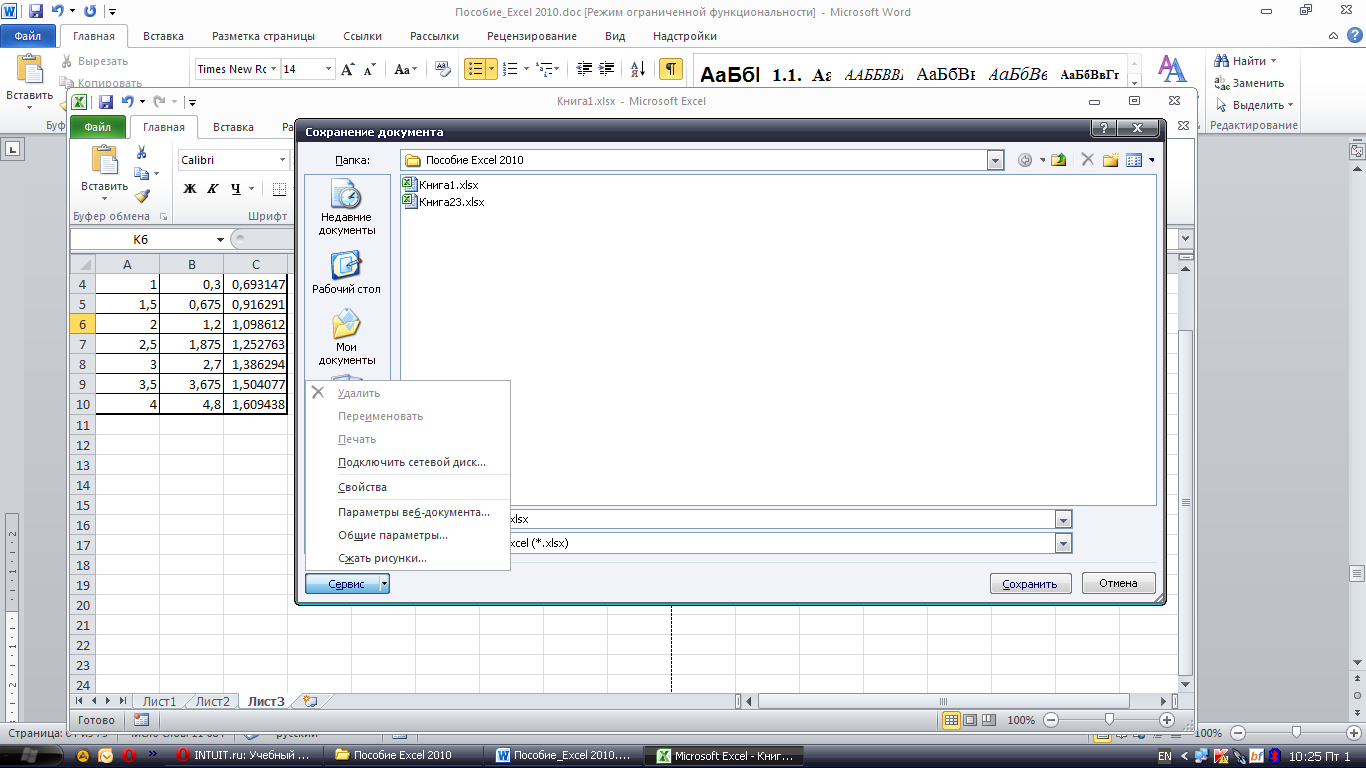Open Word font name dropdown
This screenshot has height=768, width=1366.
coord(273,69)
